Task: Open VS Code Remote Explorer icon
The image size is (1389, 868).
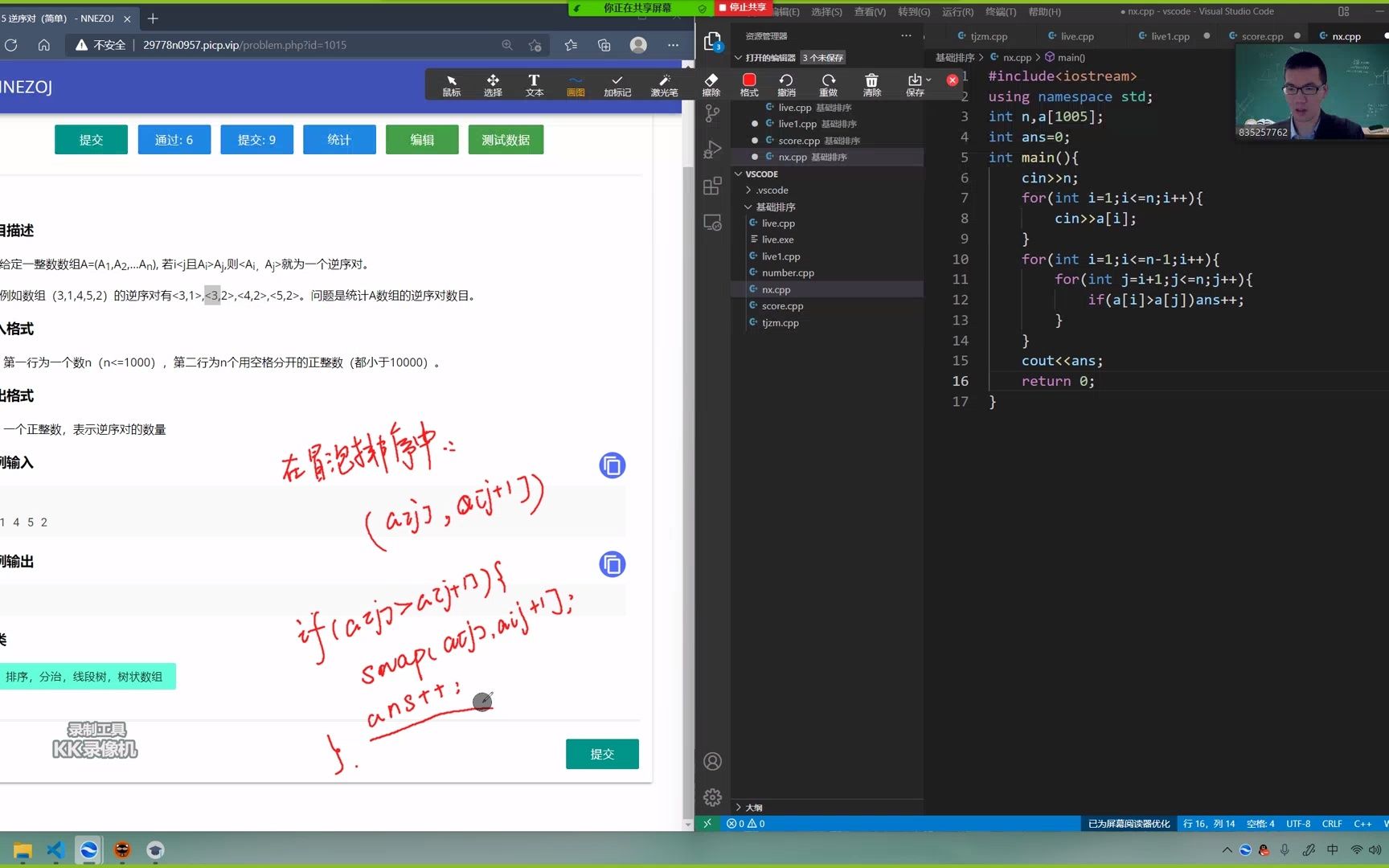Action: click(712, 223)
